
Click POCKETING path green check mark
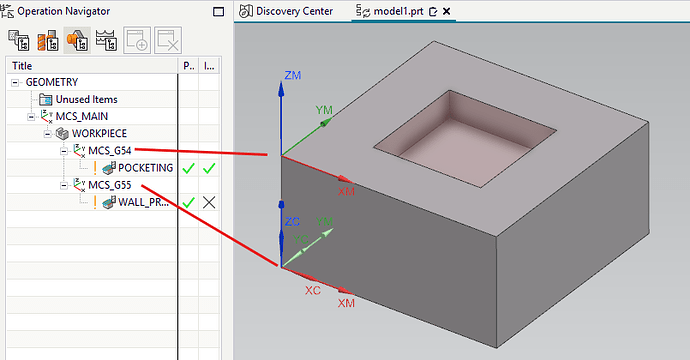click(x=188, y=168)
